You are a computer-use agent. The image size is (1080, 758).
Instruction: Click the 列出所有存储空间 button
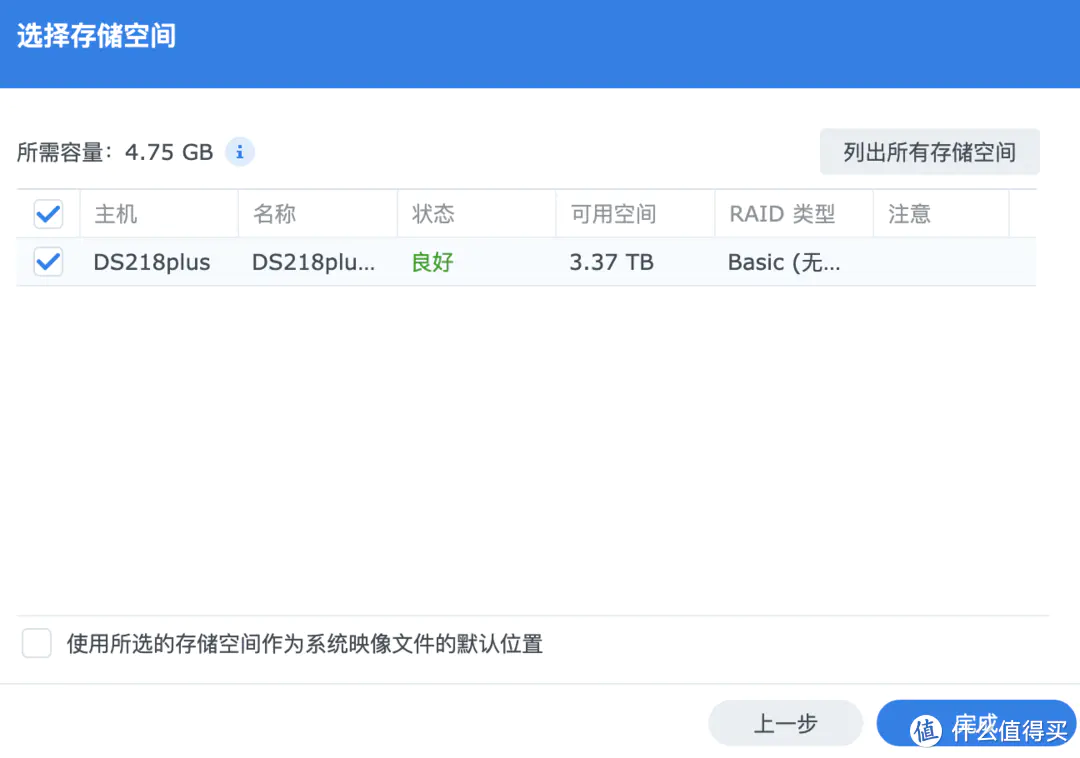pos(929,152)
